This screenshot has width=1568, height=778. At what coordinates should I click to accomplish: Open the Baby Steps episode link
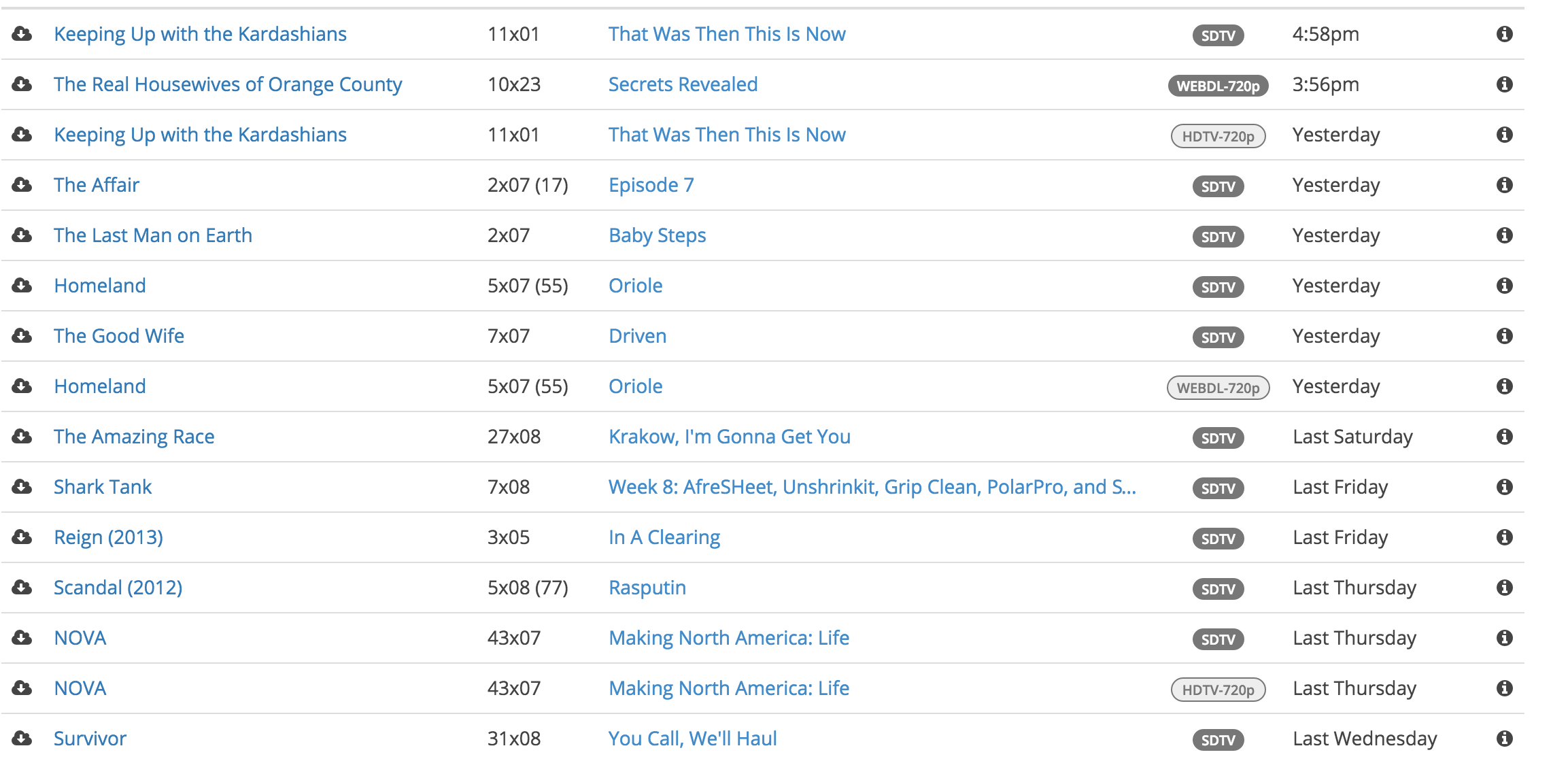click(658, 235)
